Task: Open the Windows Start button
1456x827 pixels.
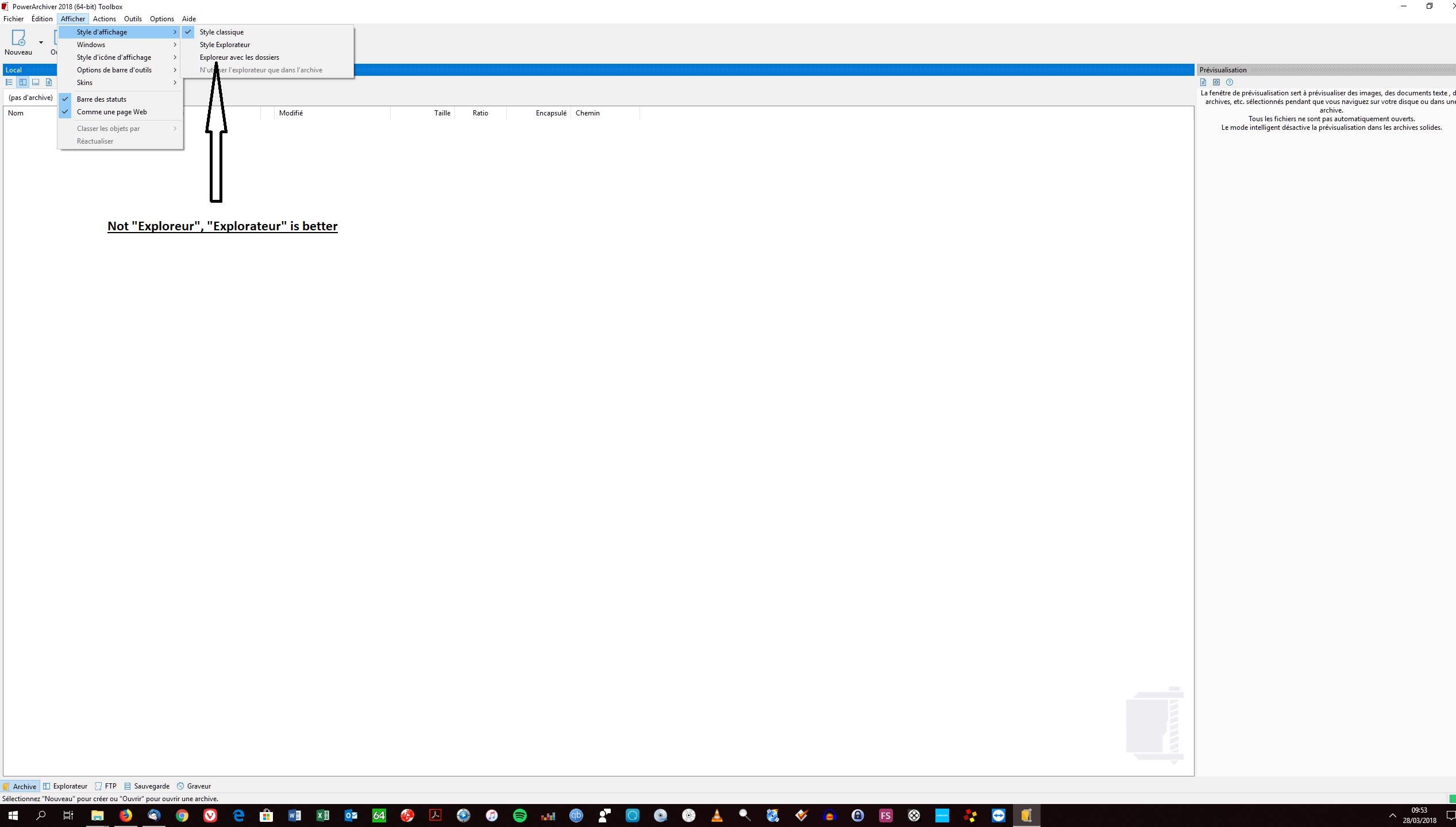Action: [13, 816]
